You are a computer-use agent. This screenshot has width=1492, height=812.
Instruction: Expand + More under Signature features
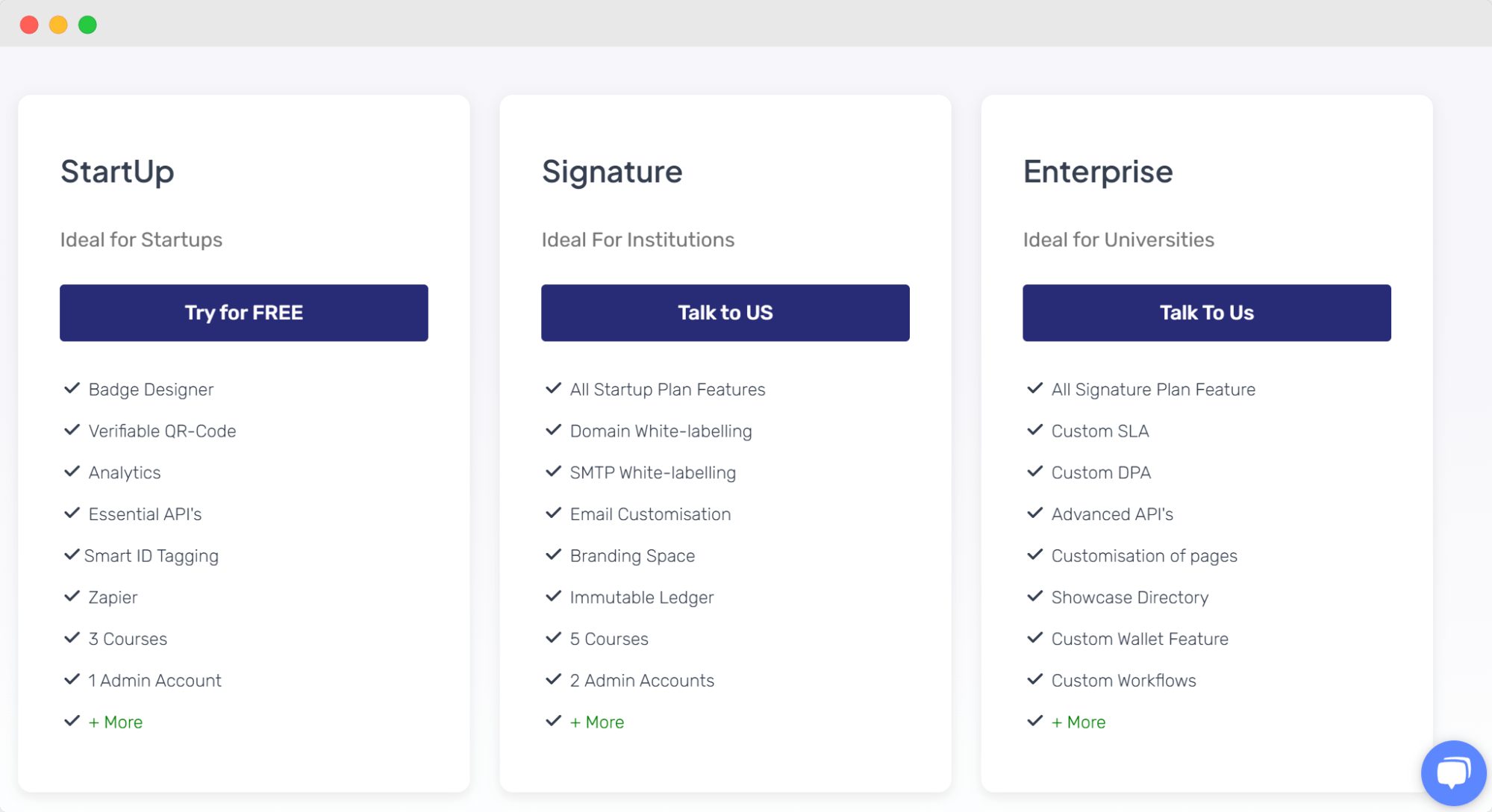click(x=597, y=722)
